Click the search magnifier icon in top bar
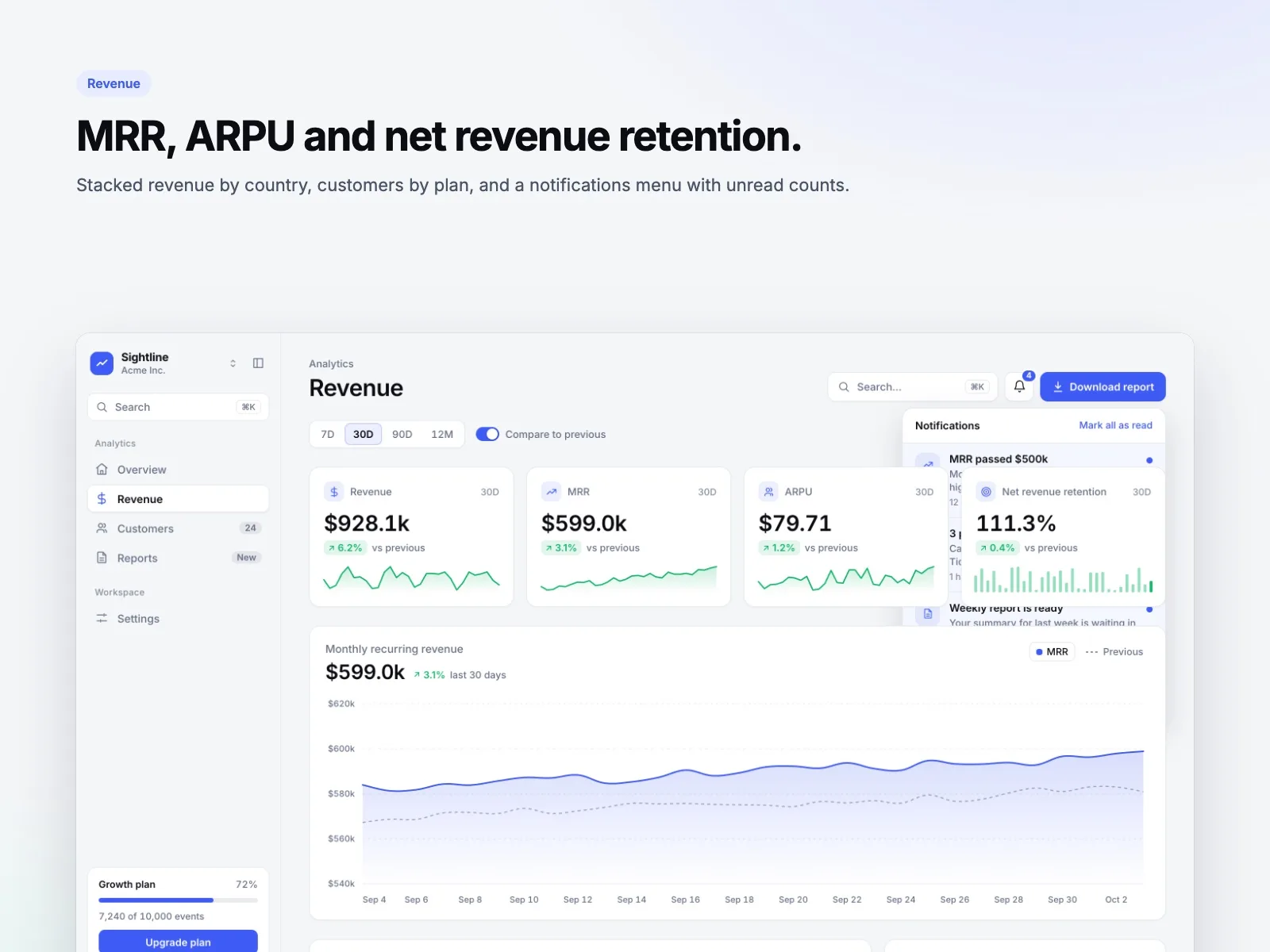Viewport: 1270px width, 952px height. point(844,387)
